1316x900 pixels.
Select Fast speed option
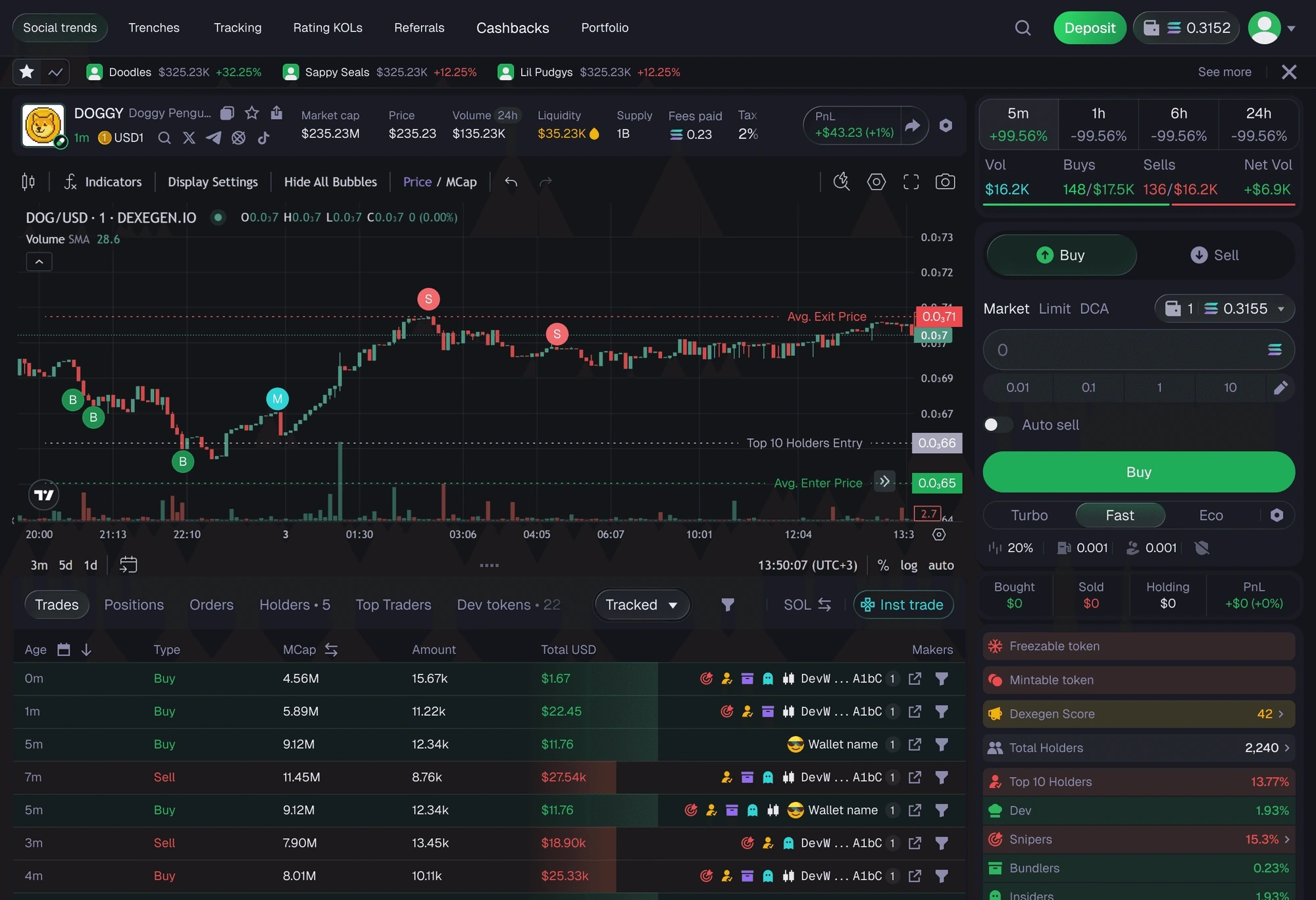pyautogui.click(x=1120, y=515)
